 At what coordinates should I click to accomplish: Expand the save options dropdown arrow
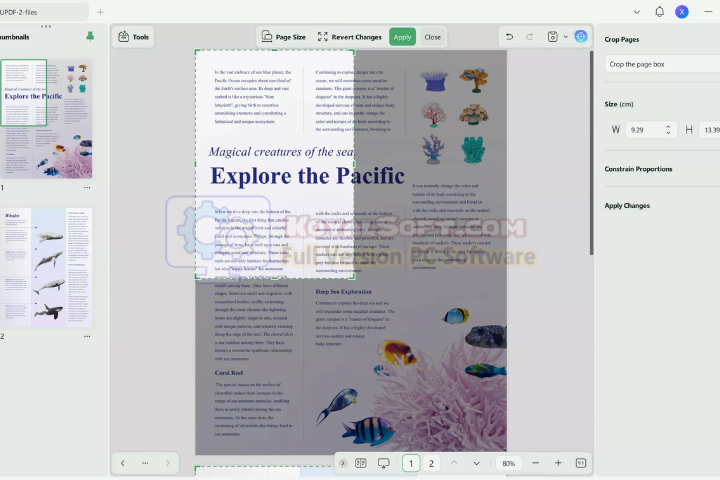(x=566, y=37)
